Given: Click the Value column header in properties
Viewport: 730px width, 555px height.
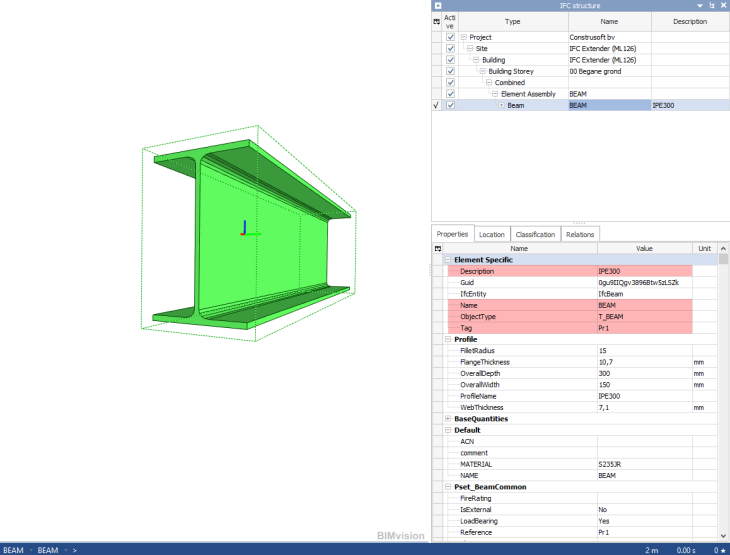Looking at the screenshot, I should click(x=645, y=249).
